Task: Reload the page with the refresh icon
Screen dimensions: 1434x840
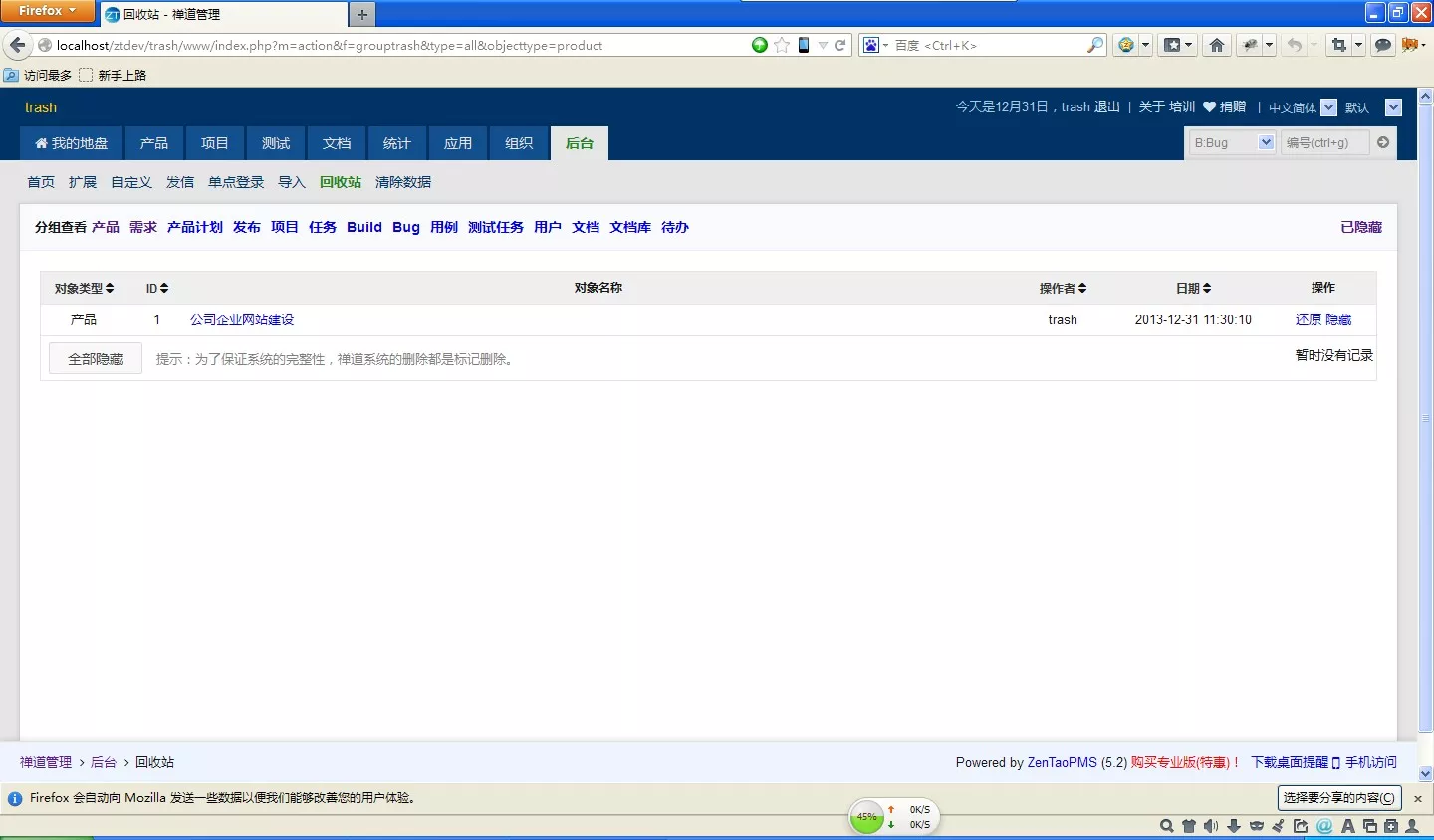Action: point(839,45)
